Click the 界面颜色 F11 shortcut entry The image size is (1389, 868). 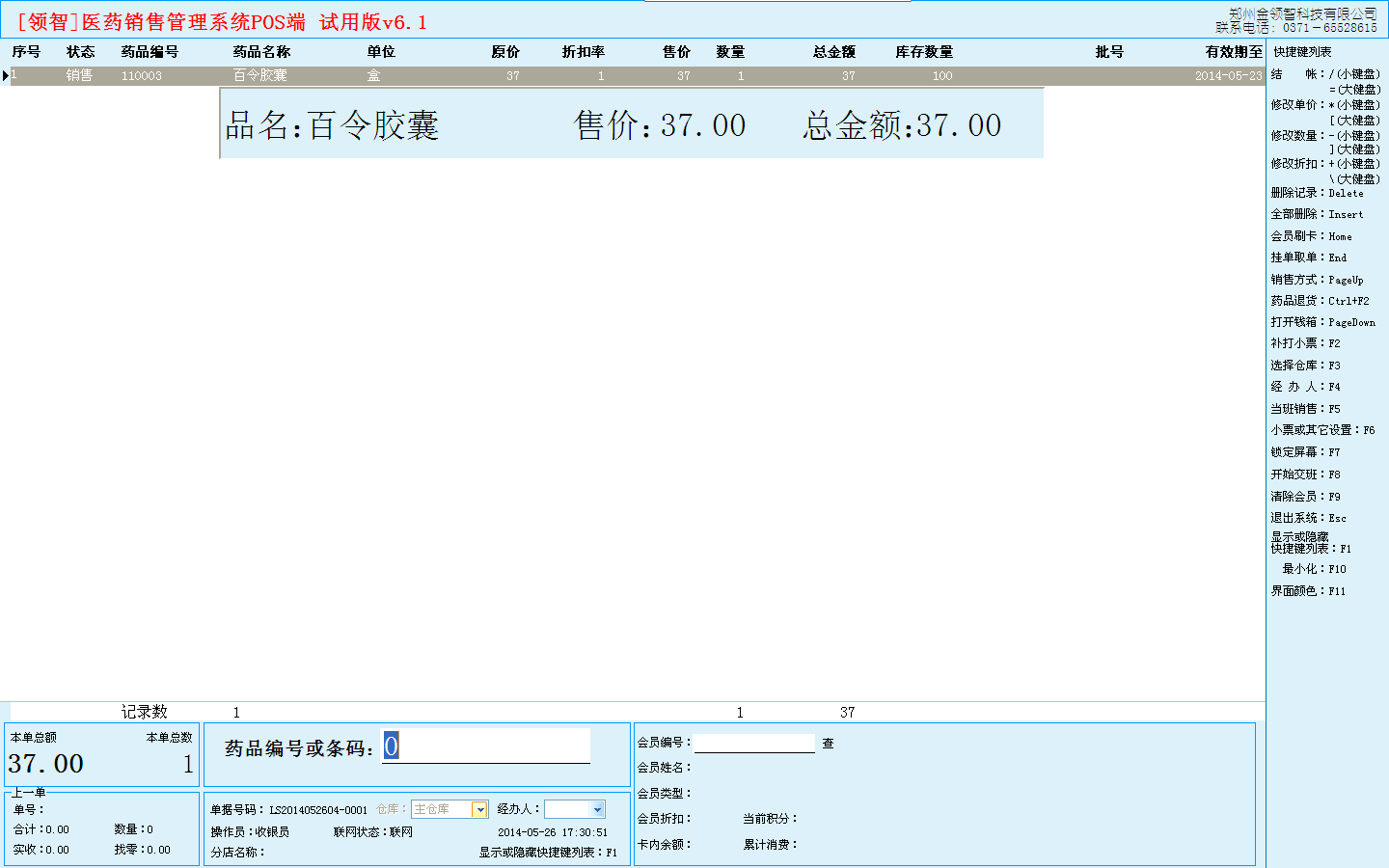coord(1307,591)
